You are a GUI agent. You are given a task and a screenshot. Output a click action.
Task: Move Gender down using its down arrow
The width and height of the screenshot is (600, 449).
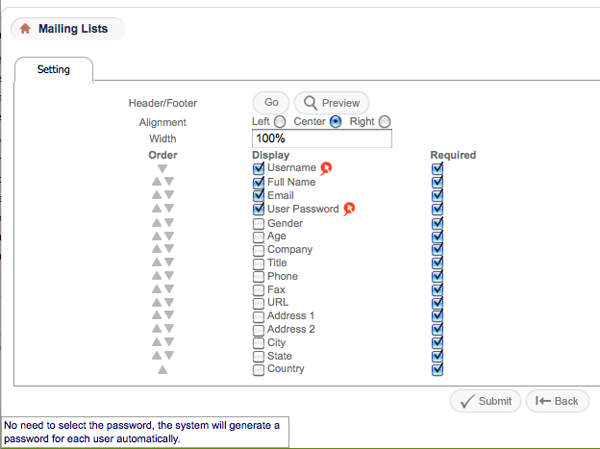pos(169,223)
